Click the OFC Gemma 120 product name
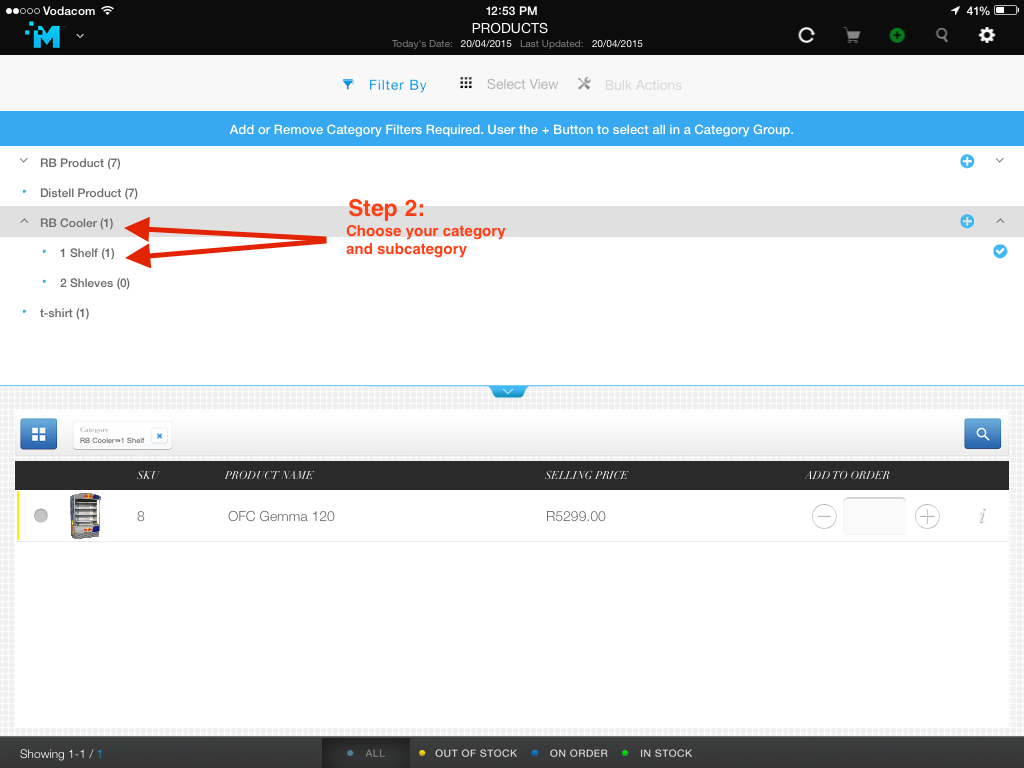Viewport: 1024px width, 768px height. pos(281,517)
